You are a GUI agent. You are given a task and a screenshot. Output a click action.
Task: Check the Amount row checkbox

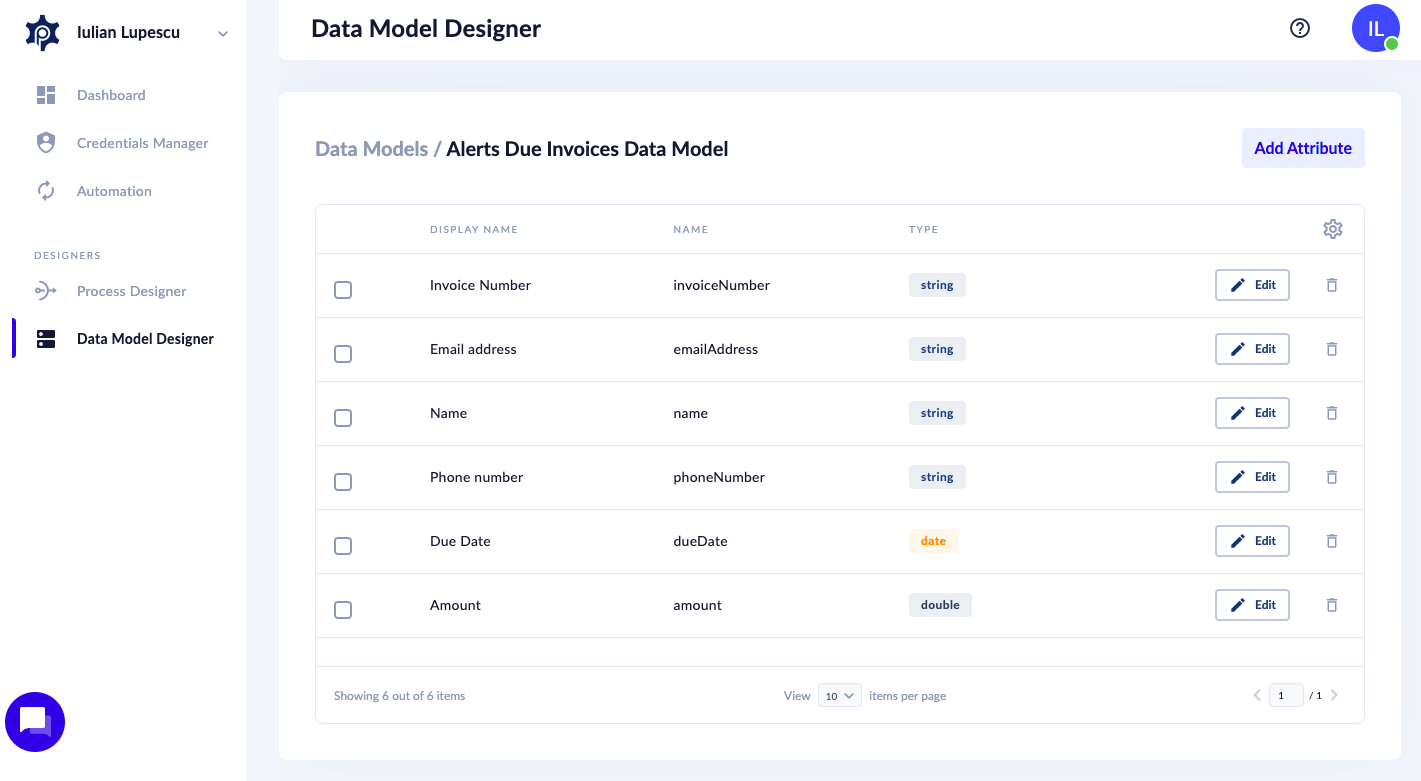coord(343,610)
